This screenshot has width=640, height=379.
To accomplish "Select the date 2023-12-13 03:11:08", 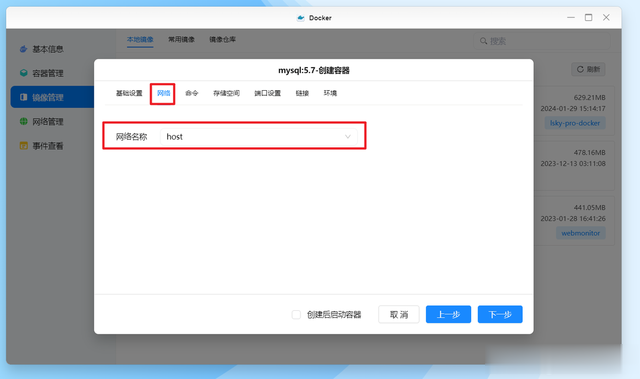I will 573,164.
